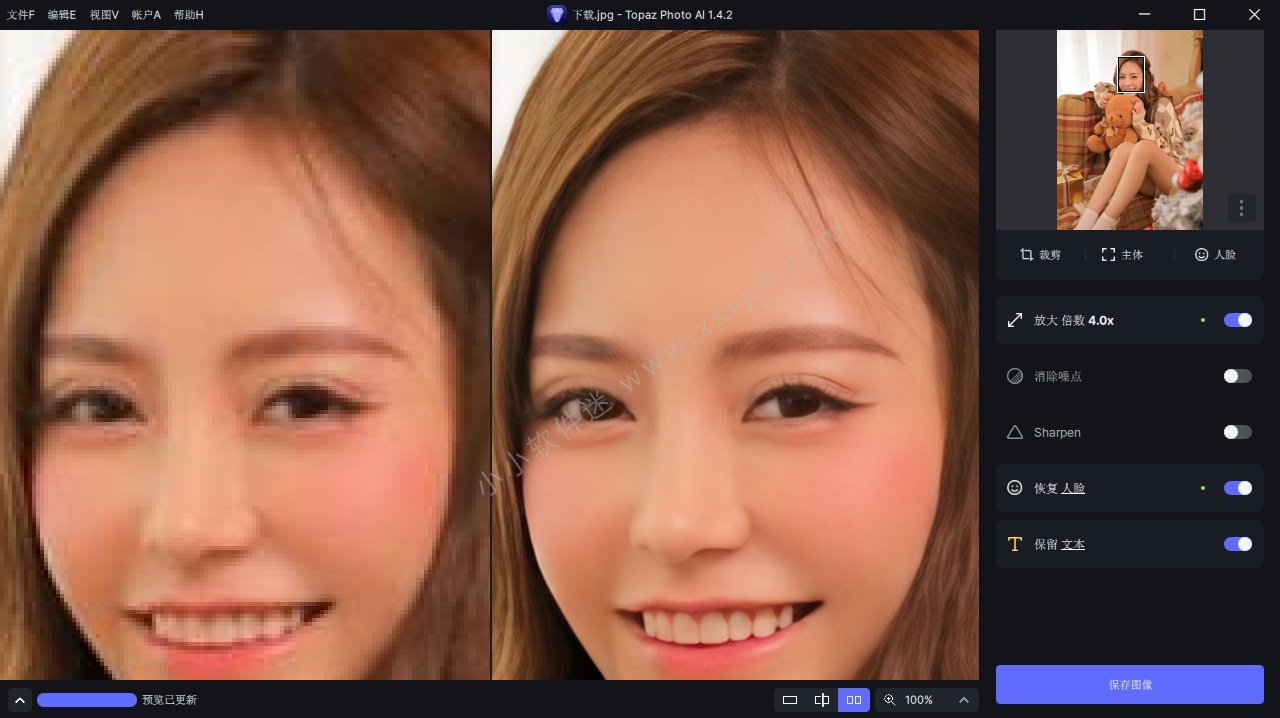Click the navigator thumbnail preview
1280x718 pixels.
[x=1129, y=130]
